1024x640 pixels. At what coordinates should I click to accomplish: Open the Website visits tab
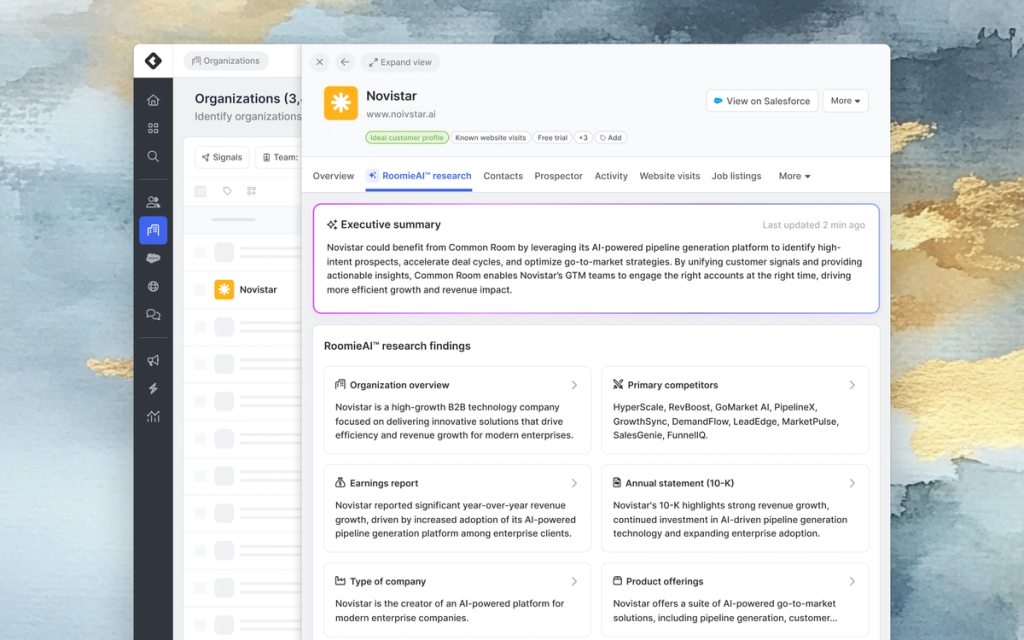coord(669,176)
